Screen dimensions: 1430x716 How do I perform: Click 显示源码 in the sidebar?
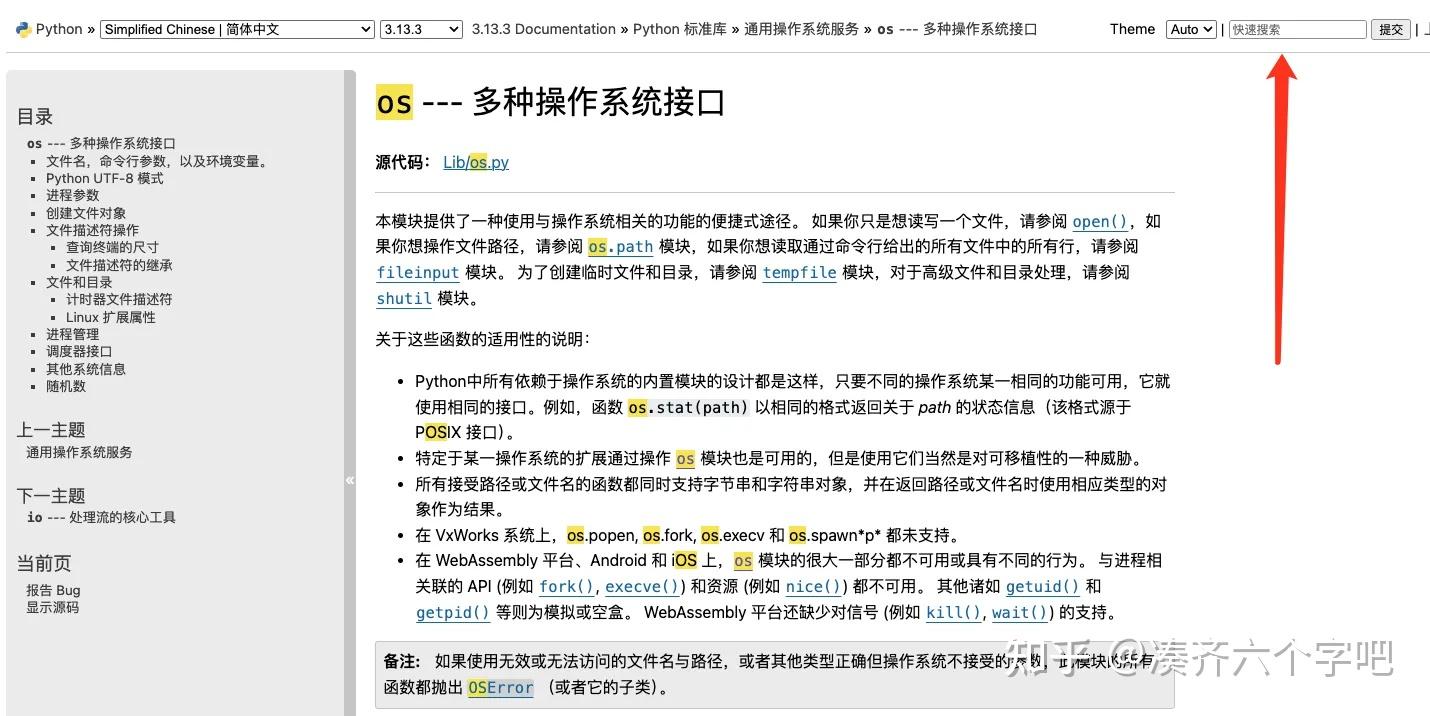click(52, 608)
